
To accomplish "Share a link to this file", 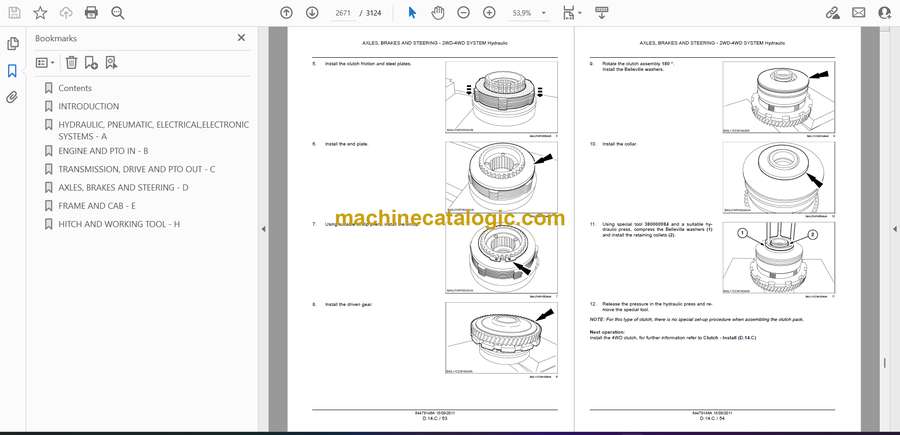I will (832, 13).
